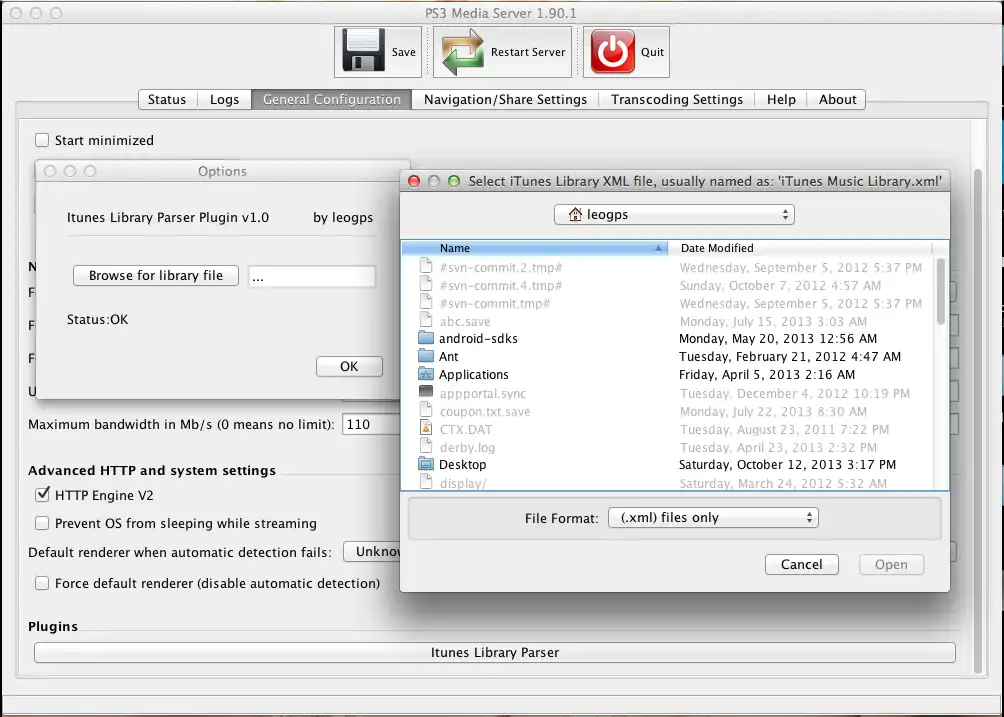This screenshot has width=1004, height=717.
Task: Click the maximum bandwidth input field
Action: point(371,424)
